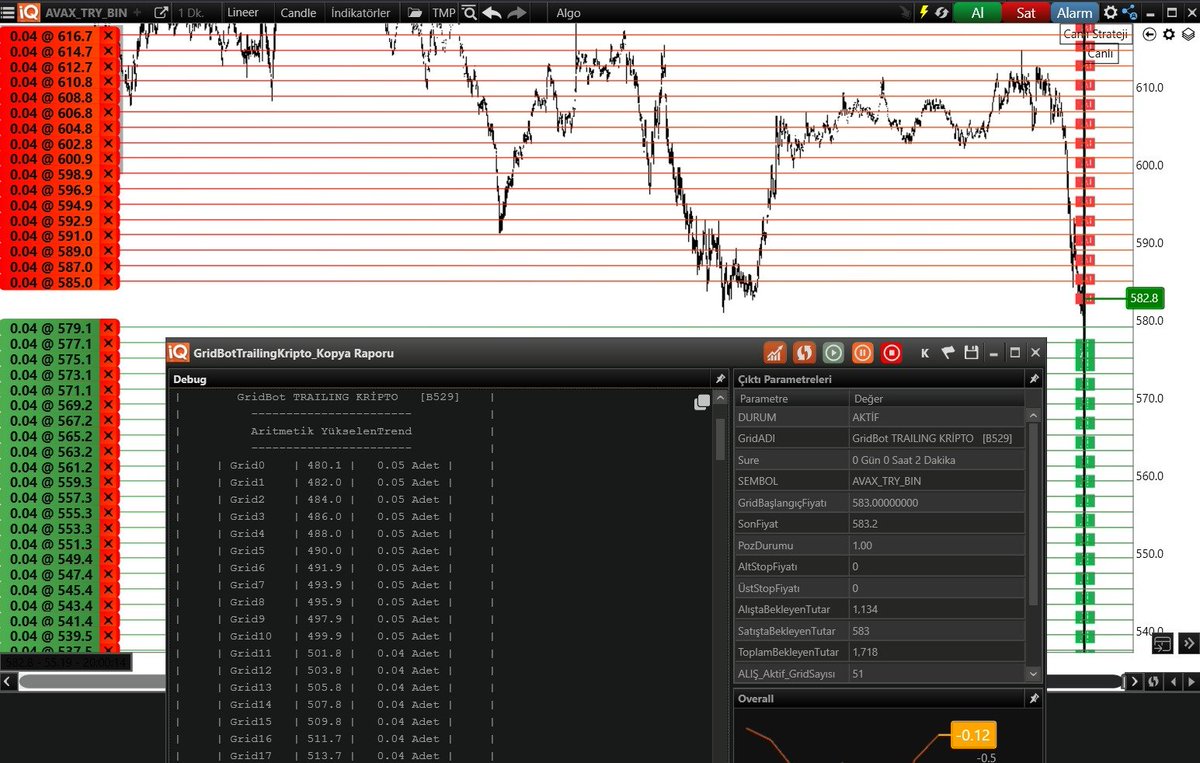Click the double-chevron icon at the chart's bottom right

[1189, 643]
